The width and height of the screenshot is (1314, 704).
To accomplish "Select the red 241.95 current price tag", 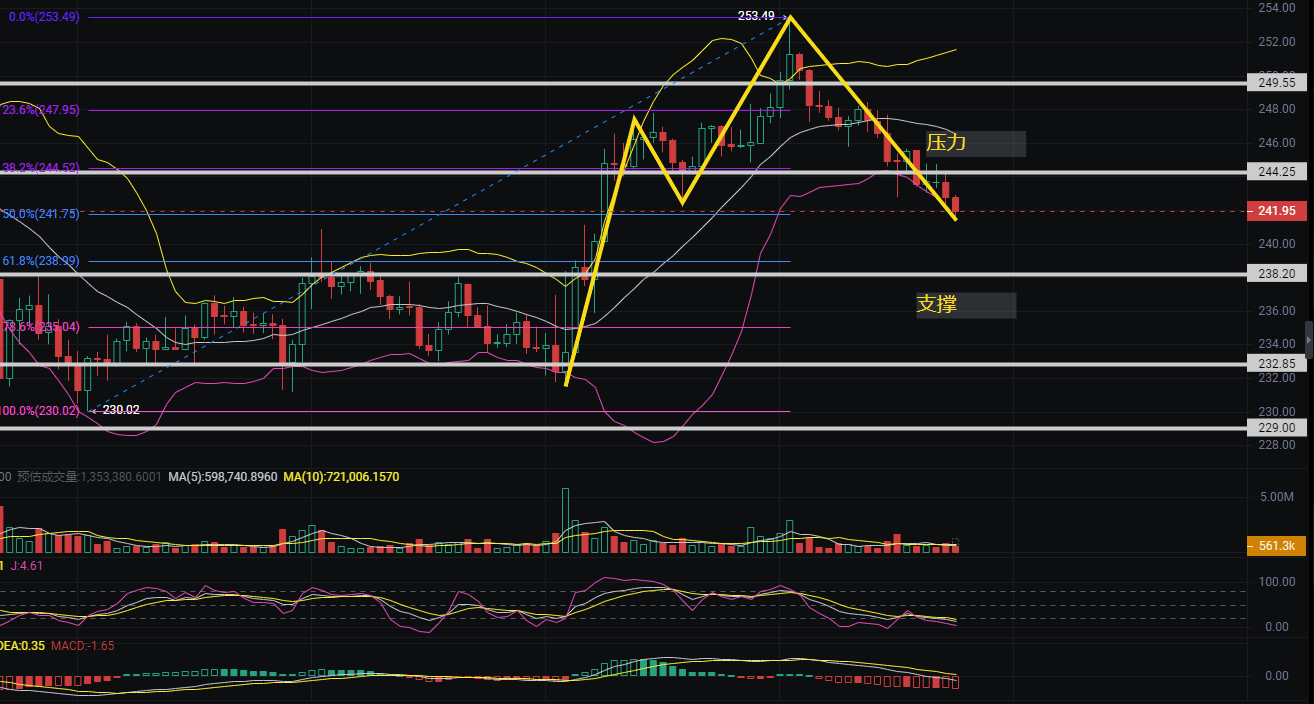I will (1275, 211).
